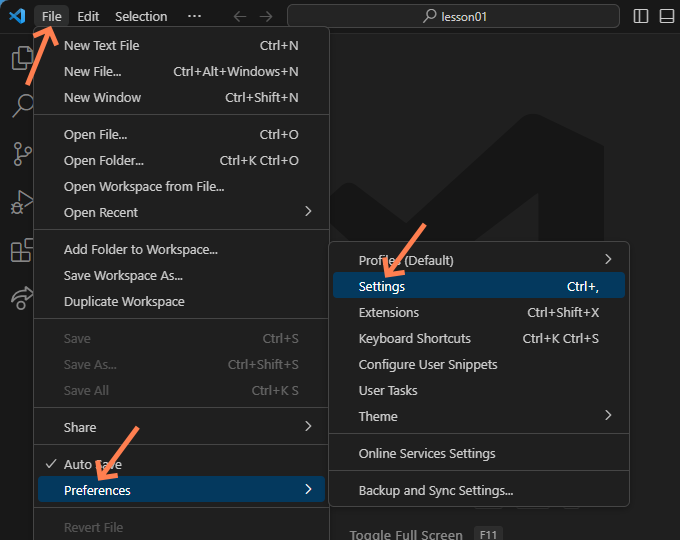Image resolution: width=680 pixels, height=540 pixels.
Task: Open the File menu
Action: (52, 16)
